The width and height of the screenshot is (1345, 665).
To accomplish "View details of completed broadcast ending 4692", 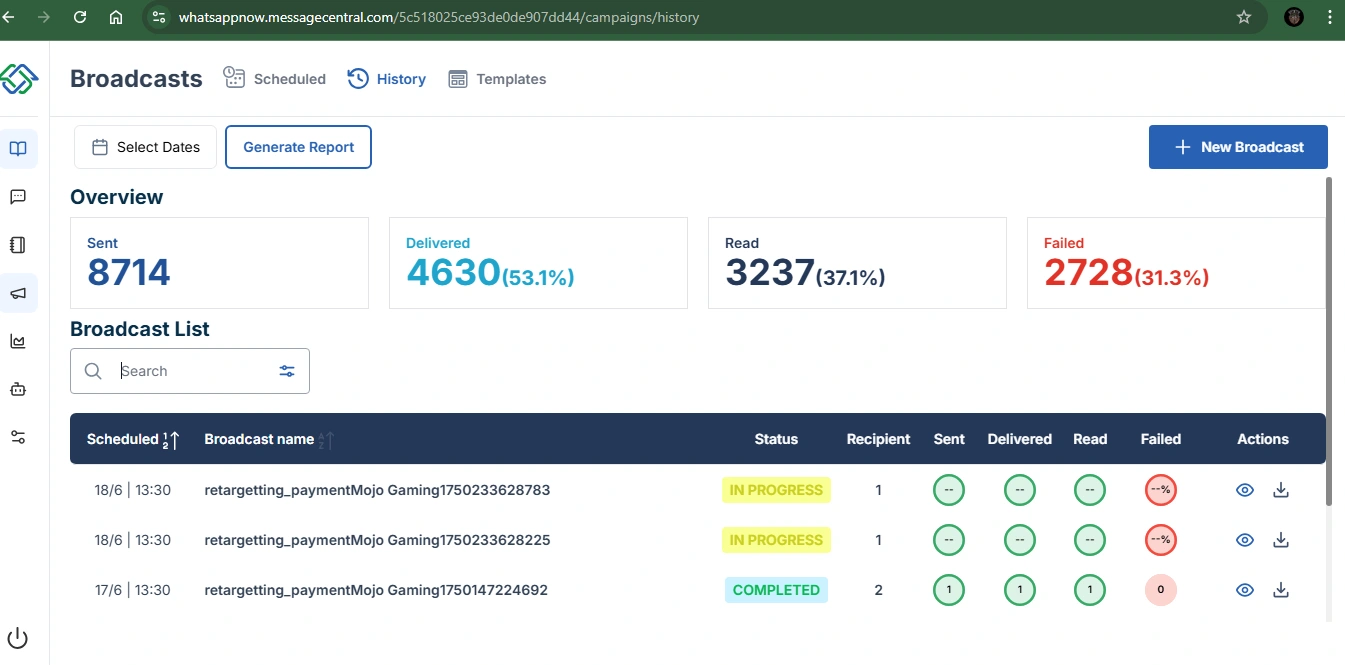I will (x=1245, y=590).
